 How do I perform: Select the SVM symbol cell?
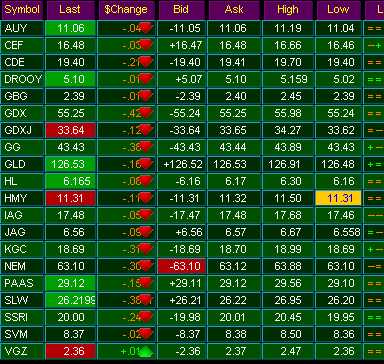(22, 334)
